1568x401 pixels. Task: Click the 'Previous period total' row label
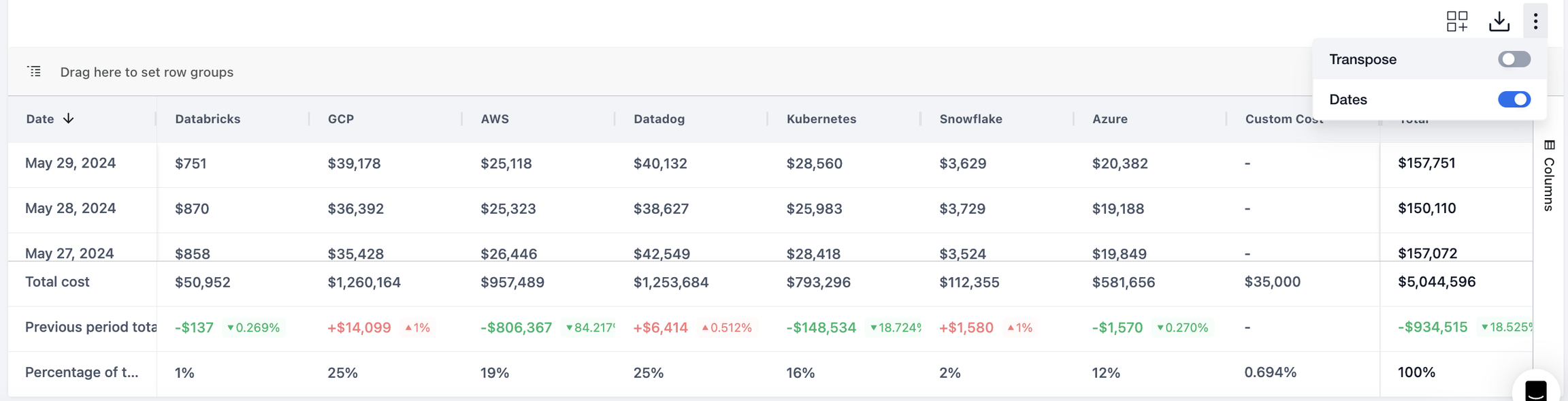(91, 327)
